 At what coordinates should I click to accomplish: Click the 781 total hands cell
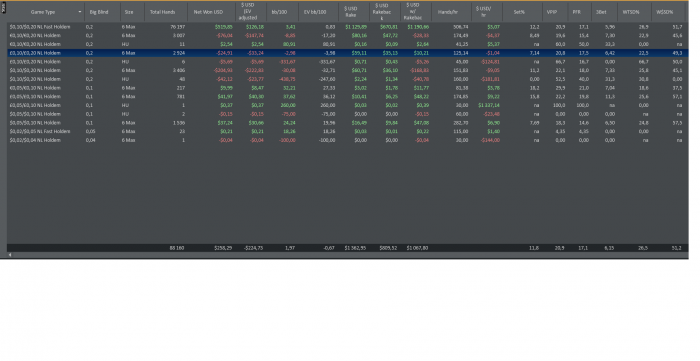(181, 96)
